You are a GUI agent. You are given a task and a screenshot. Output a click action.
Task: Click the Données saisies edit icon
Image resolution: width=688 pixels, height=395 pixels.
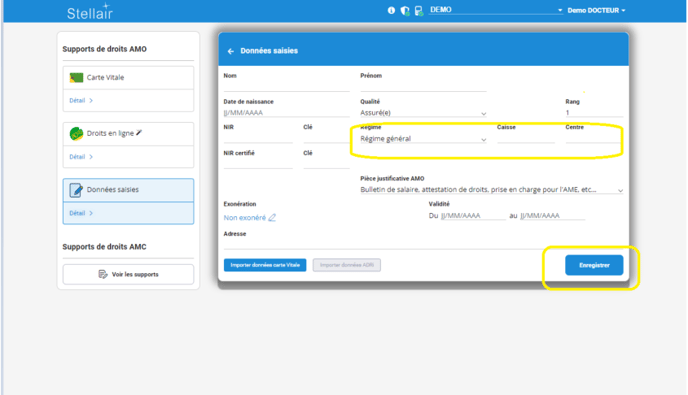pos(76,190)
